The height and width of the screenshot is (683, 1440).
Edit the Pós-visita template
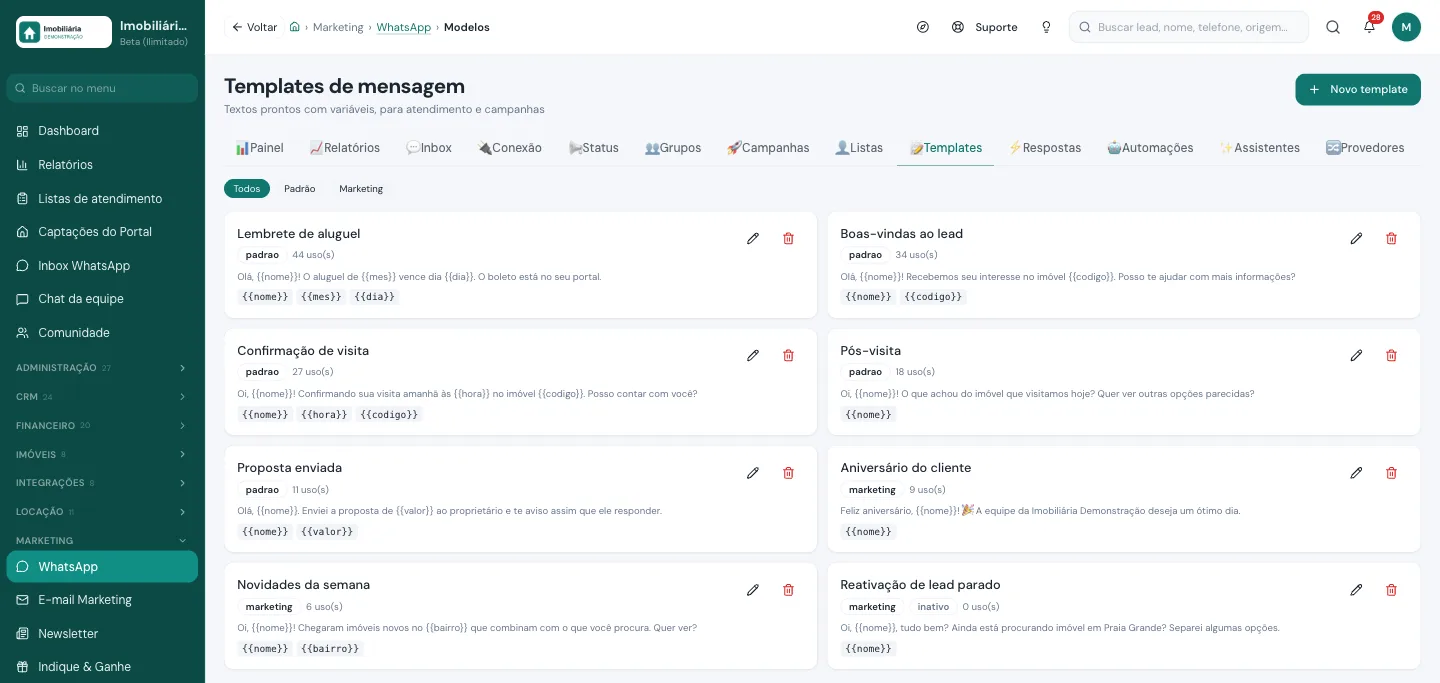(x=1356, y=355)
